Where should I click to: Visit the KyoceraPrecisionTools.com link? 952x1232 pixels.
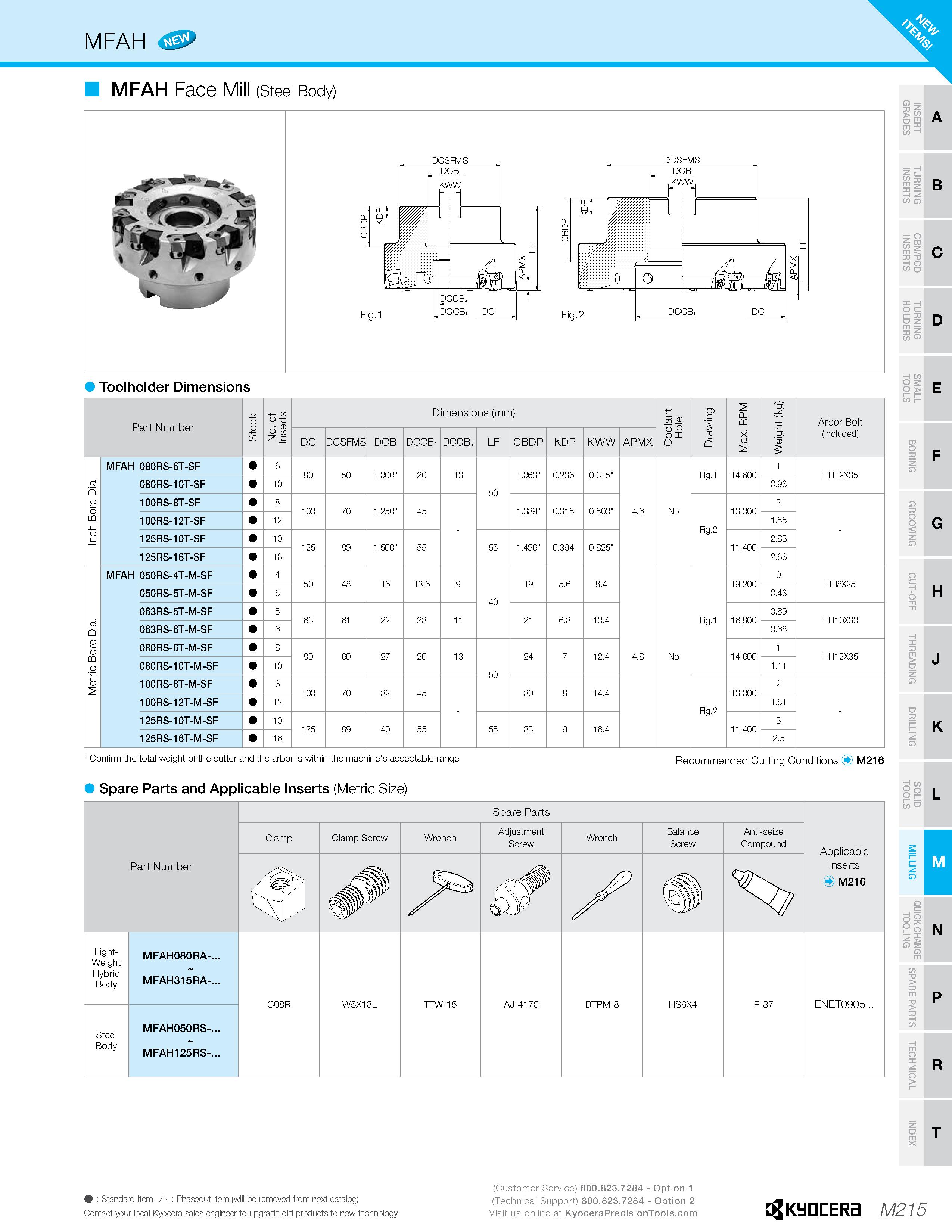point(631,1213)
